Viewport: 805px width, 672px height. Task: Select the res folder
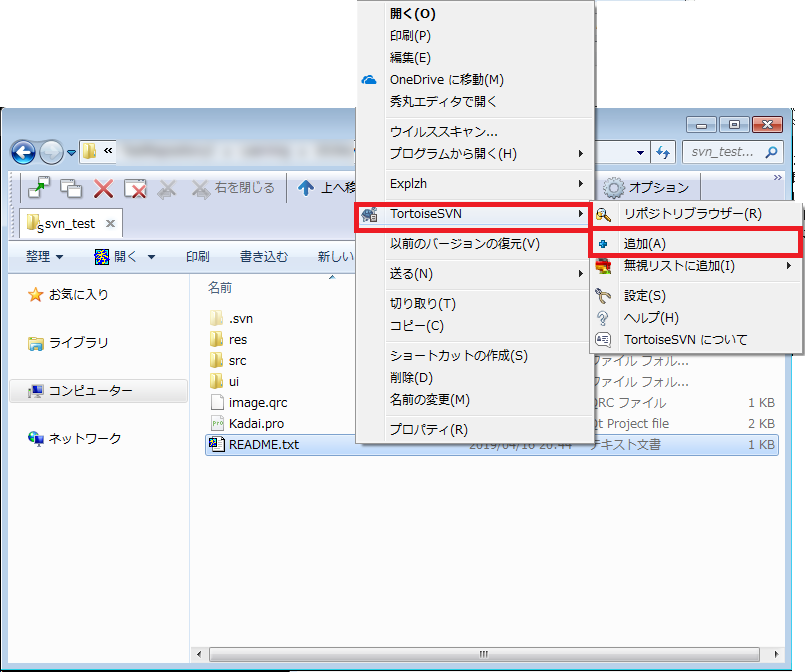click(228, 339)
